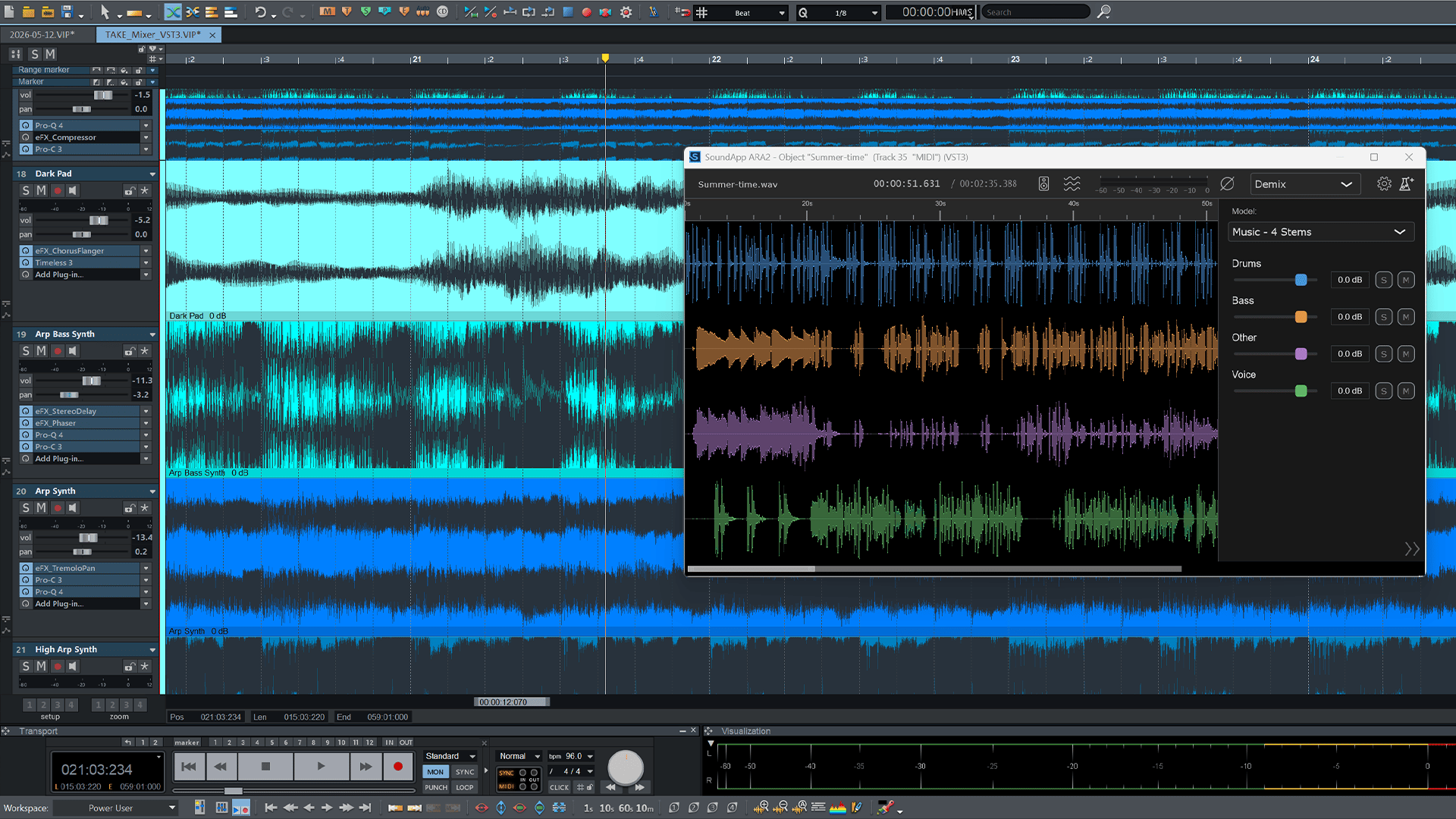1456x819 pixels.
Task: Stop playback in Transport panel
Action: tap(265, 767)
